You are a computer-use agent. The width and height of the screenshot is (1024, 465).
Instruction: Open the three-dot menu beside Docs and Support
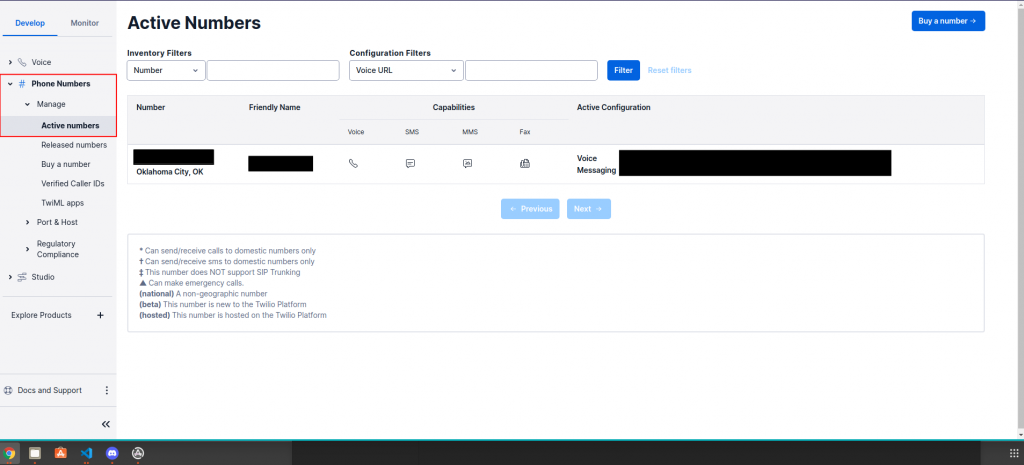[x=107, y=391]
